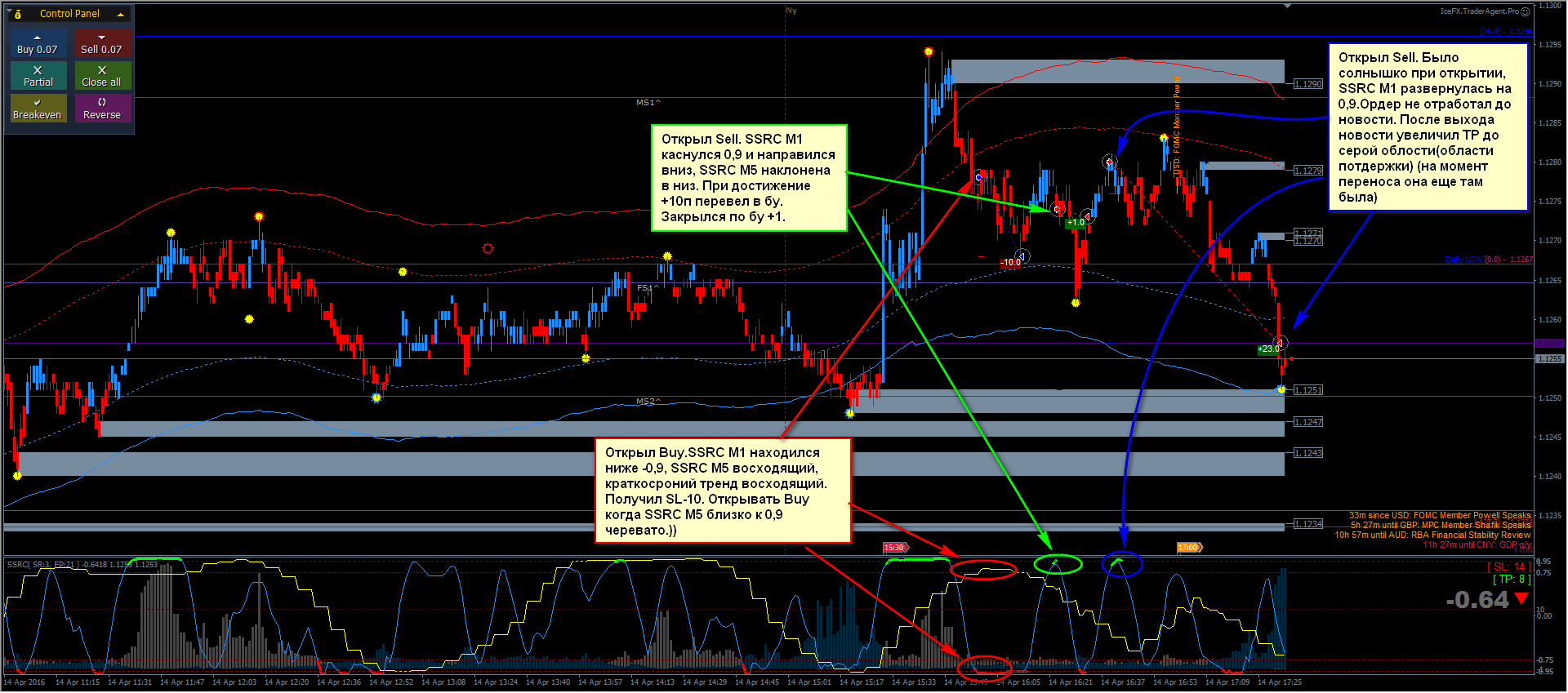Click the 14 Apr 2016 time axis label

(x=24, y=682)
